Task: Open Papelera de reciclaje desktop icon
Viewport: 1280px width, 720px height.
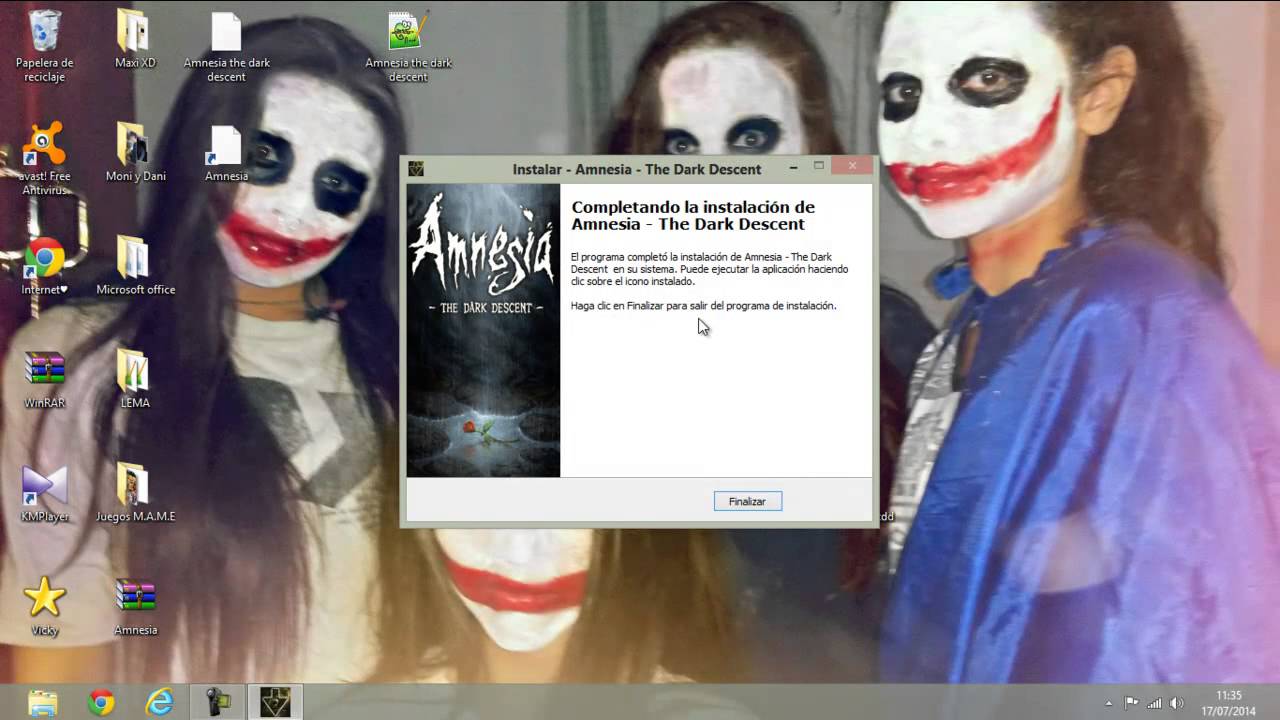Action: click(45, 46)
